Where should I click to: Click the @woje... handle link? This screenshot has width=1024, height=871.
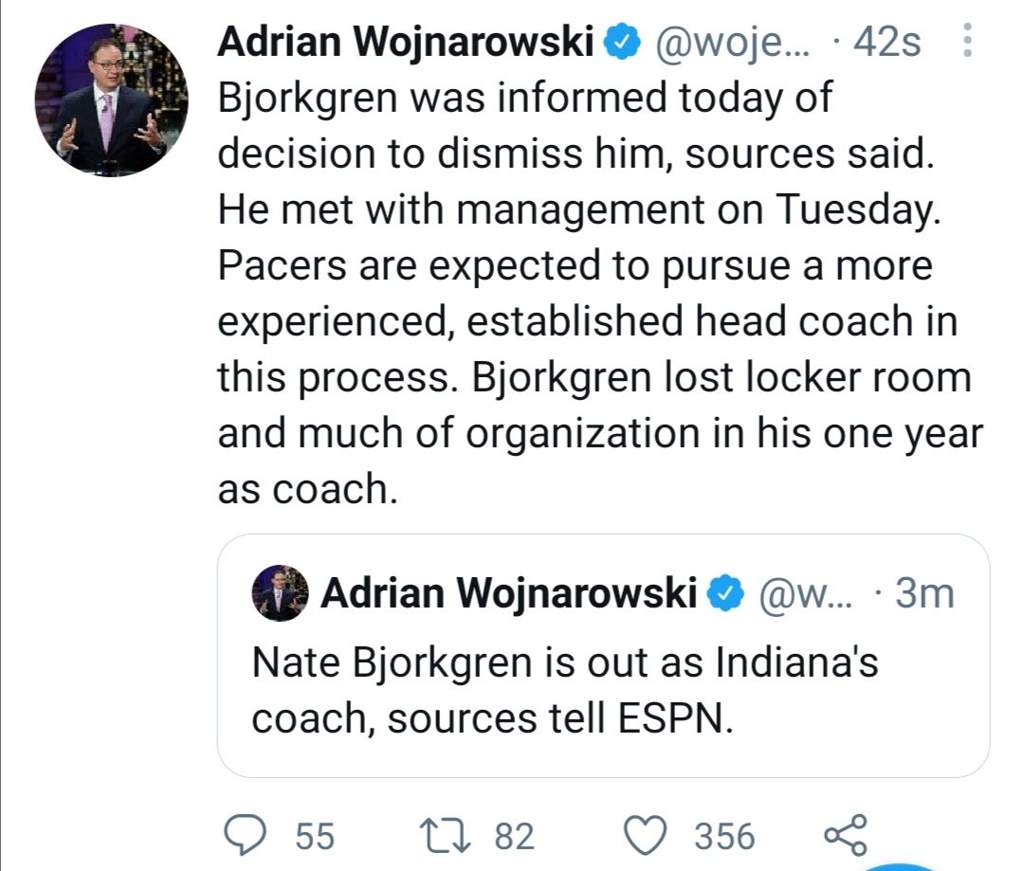(x=732, y=43)
